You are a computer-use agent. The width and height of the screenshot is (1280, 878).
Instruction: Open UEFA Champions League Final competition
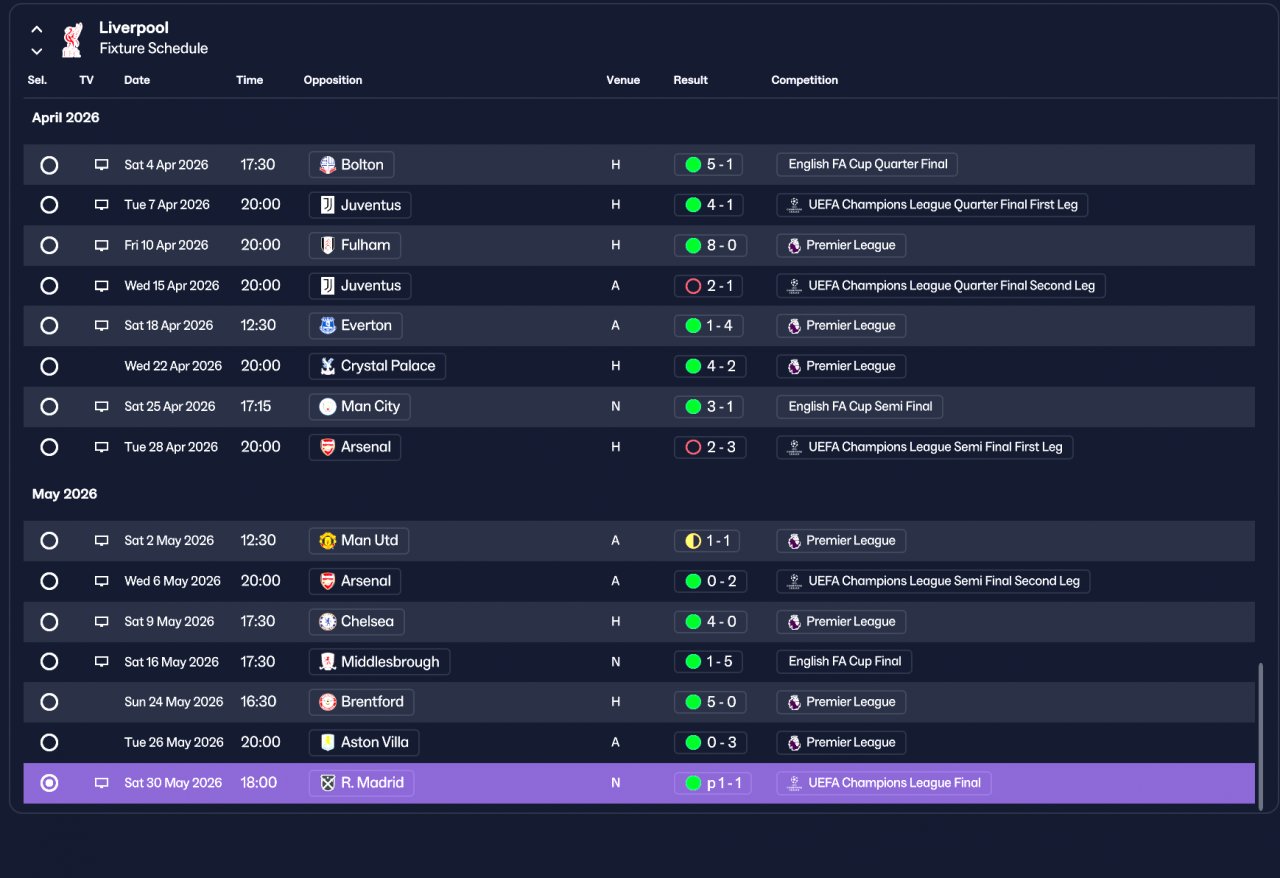coord(884,783)
